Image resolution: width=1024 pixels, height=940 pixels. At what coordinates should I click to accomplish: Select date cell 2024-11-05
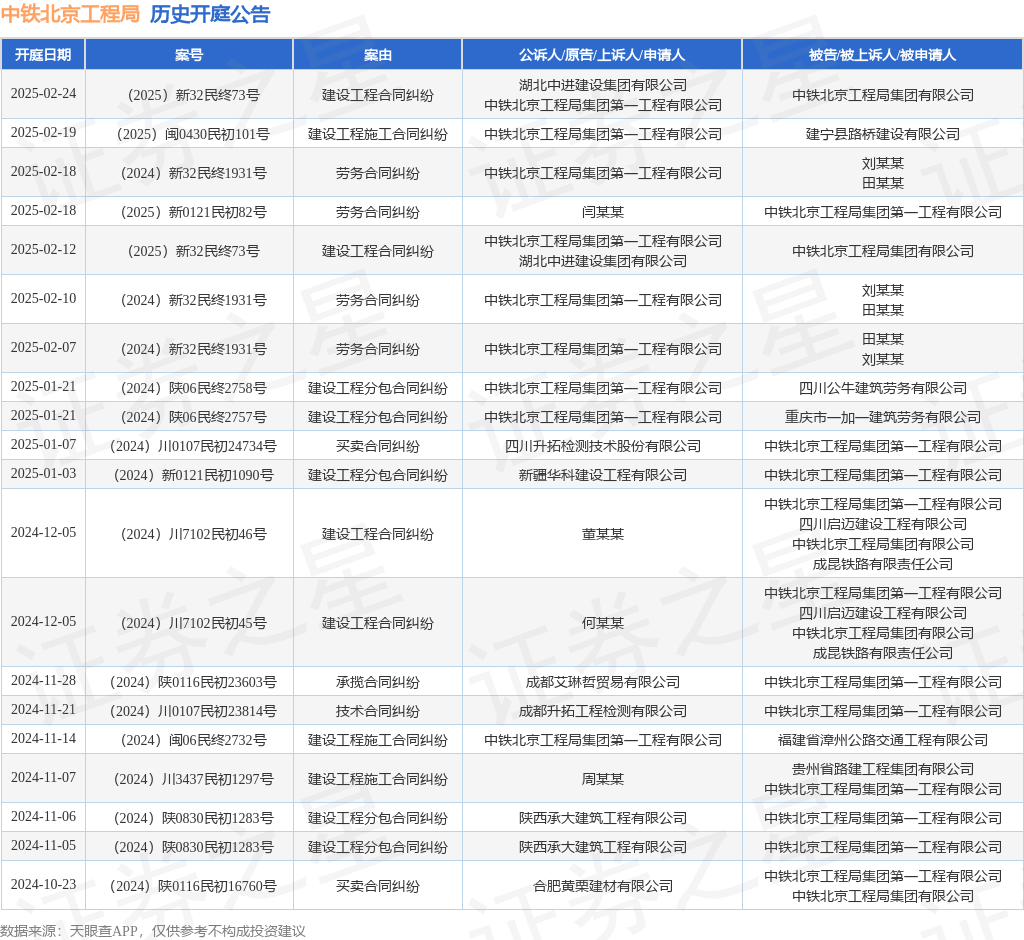(x=43, y=845)
